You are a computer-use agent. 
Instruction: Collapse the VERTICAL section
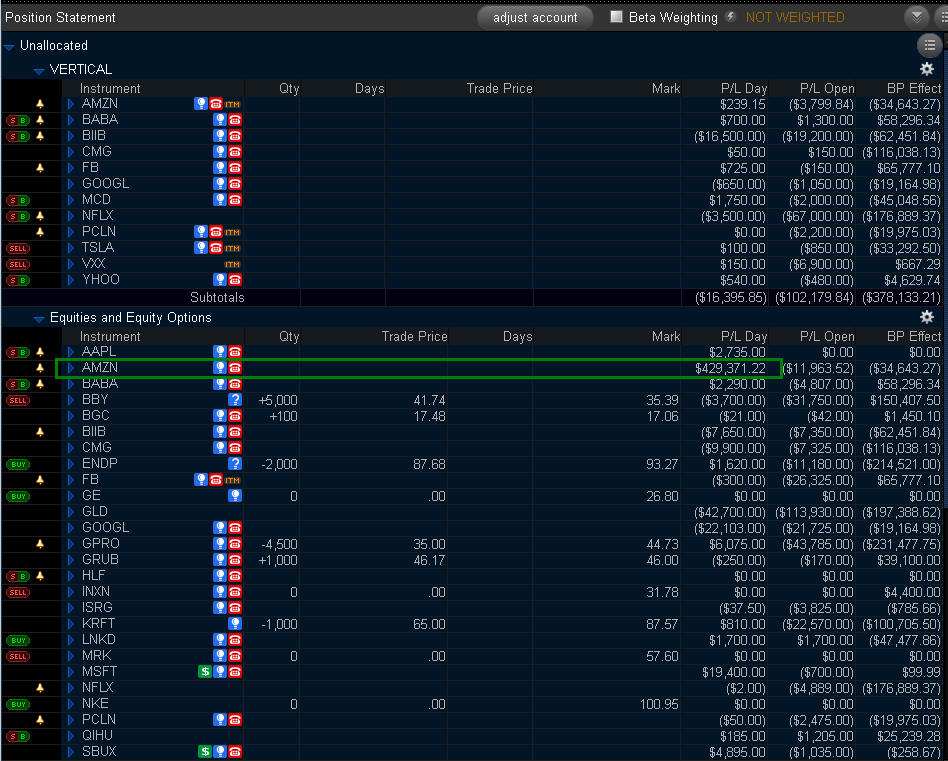(x=39, y=70)
